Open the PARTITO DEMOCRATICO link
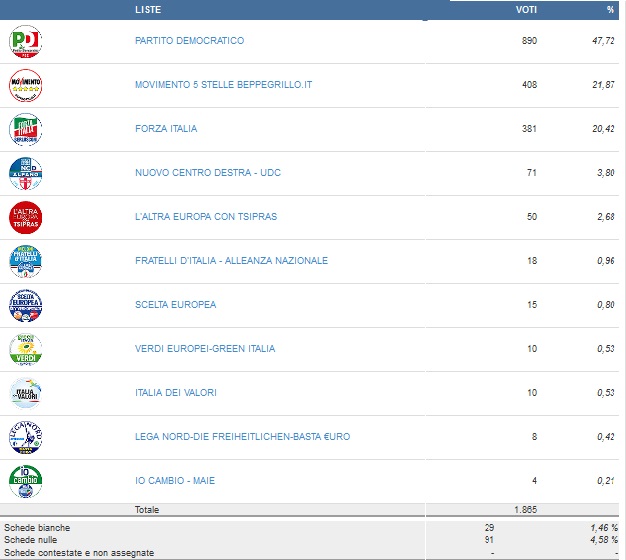 click(x=189, y=41)
